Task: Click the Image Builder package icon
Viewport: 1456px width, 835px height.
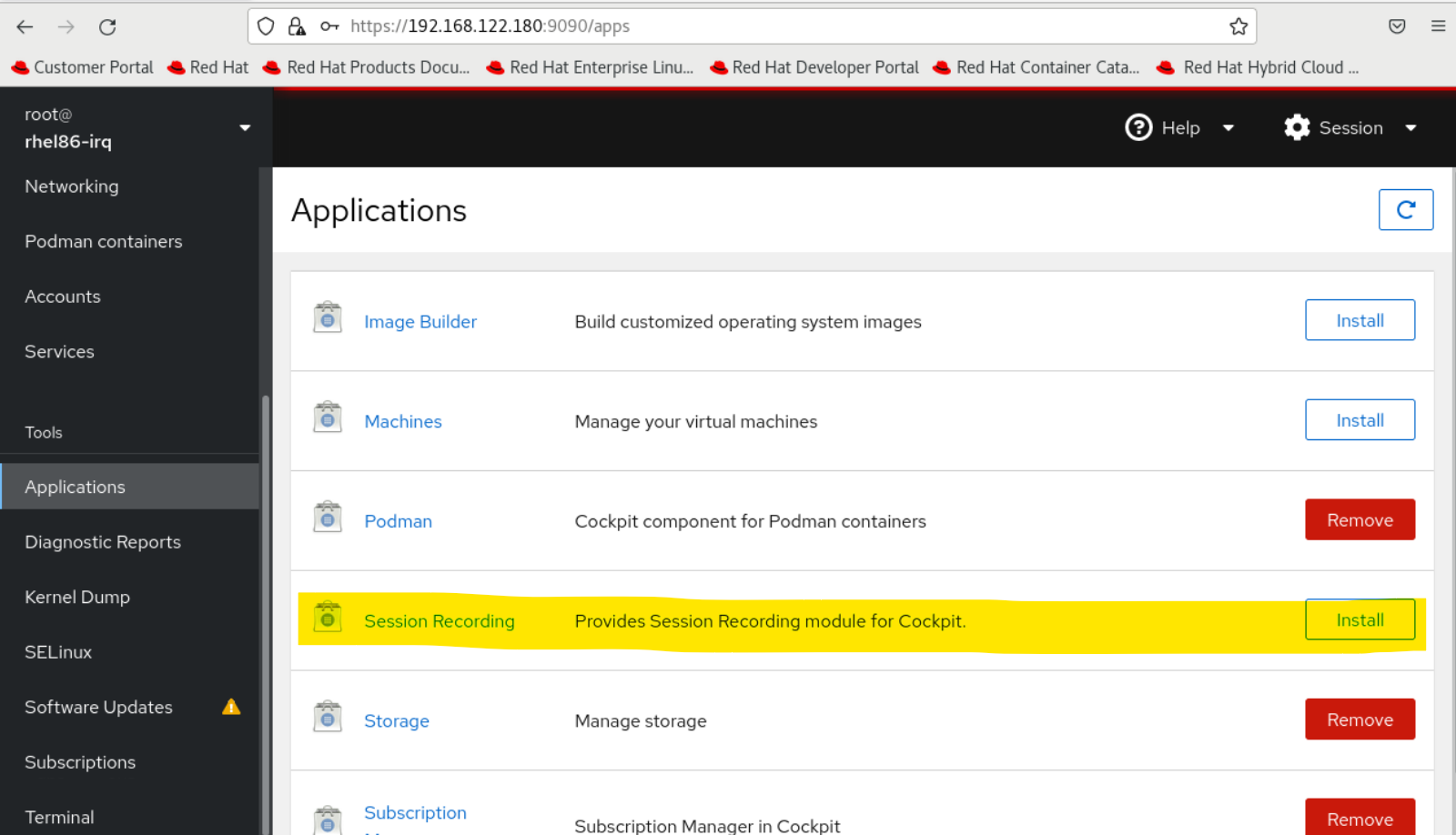Action: [x=328, y=318]
